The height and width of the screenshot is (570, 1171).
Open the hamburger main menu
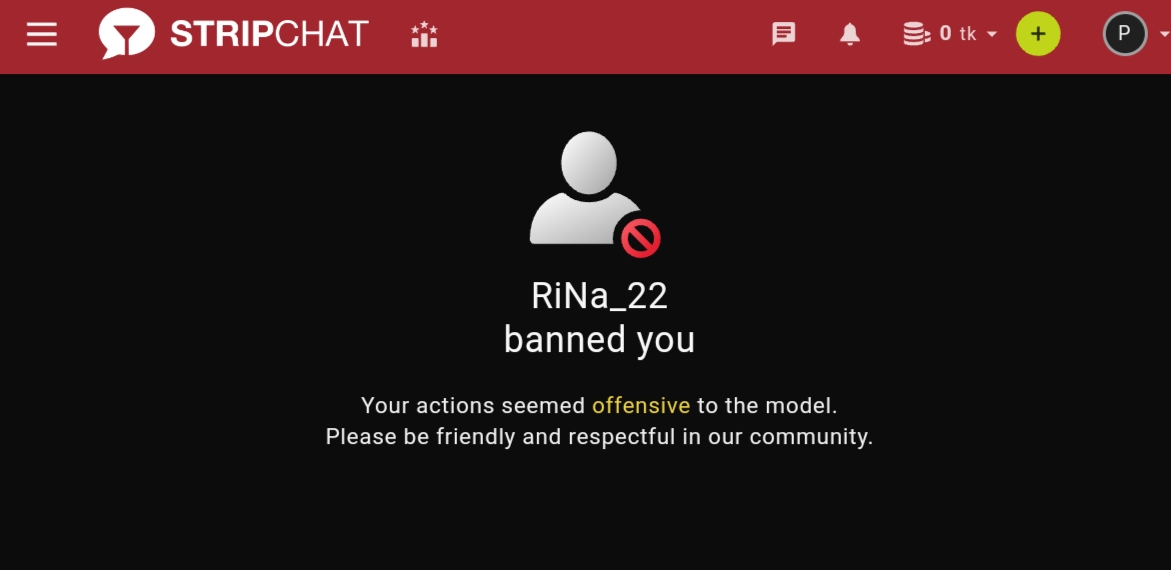(42, 34)
